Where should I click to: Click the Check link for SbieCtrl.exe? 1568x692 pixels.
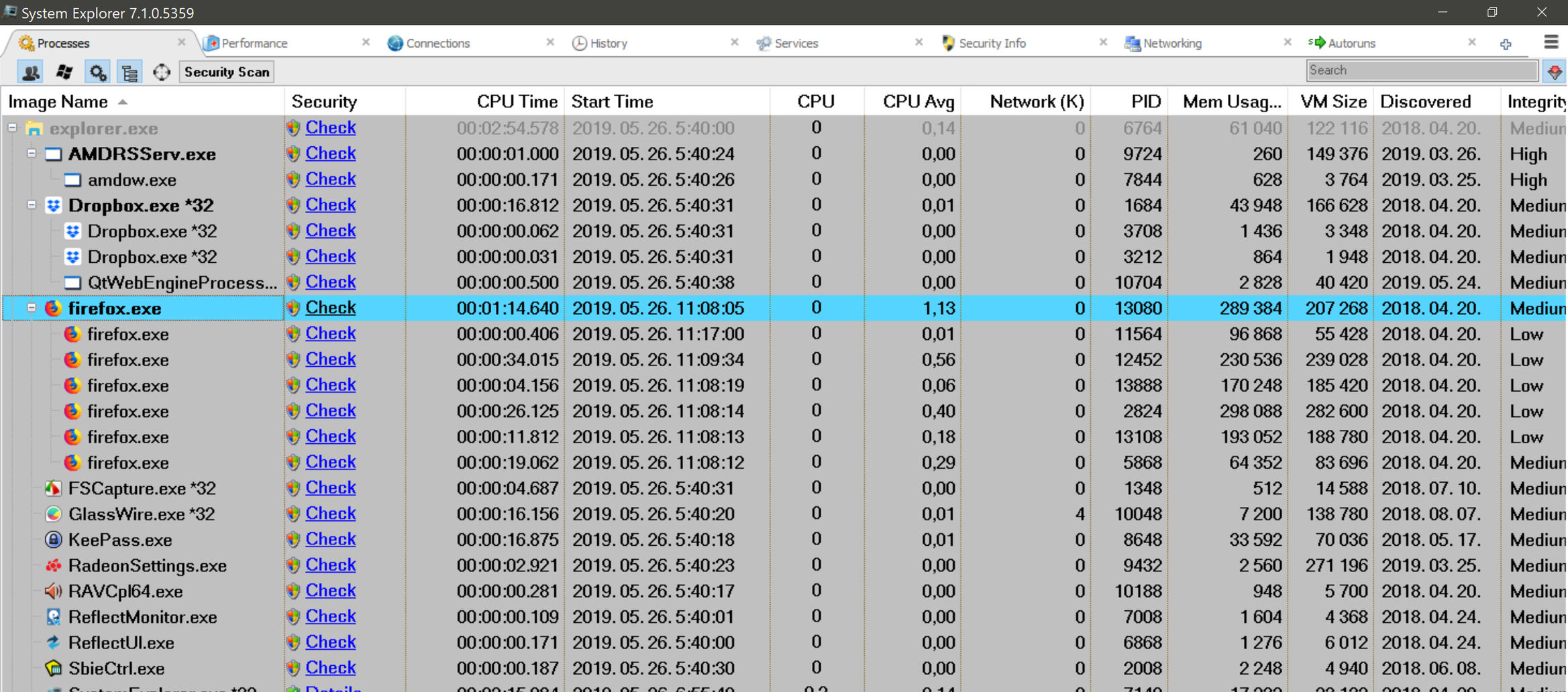(x=331, y=668)
